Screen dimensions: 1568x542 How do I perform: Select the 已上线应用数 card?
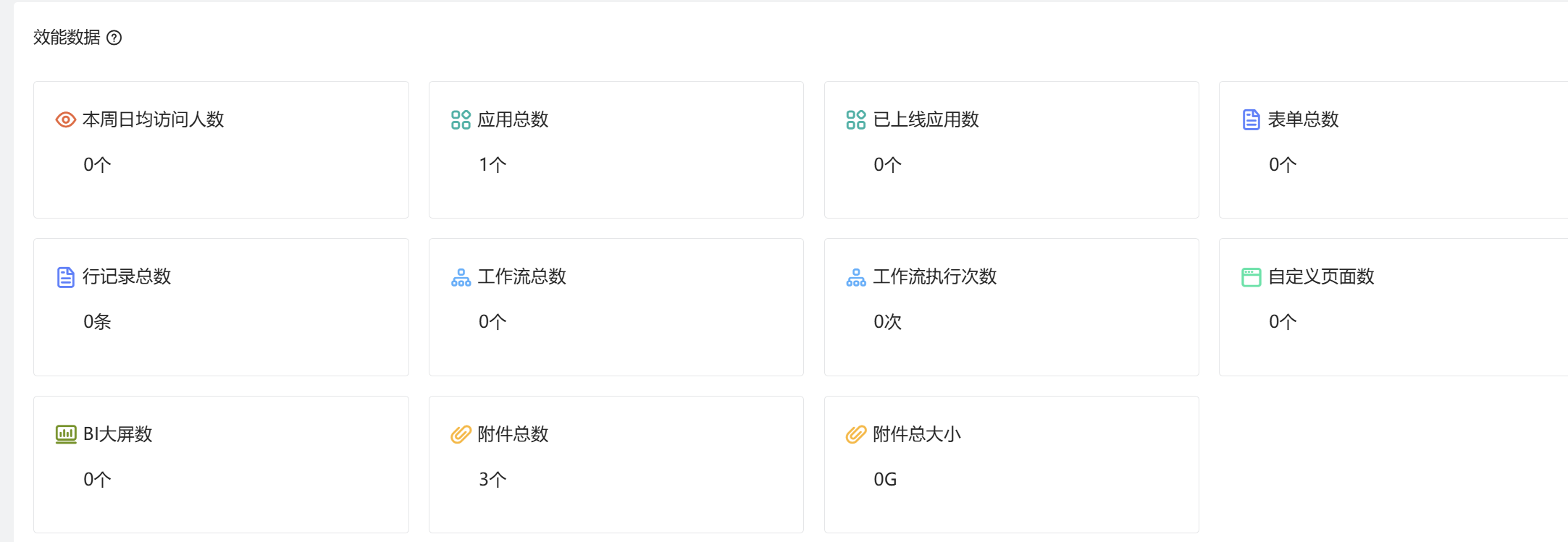point(1011,149)
